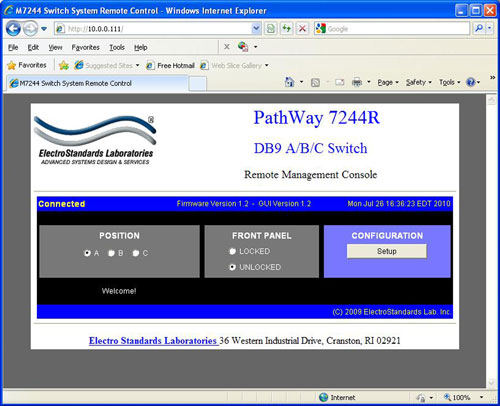Select position B radio button

coord(111,253)
